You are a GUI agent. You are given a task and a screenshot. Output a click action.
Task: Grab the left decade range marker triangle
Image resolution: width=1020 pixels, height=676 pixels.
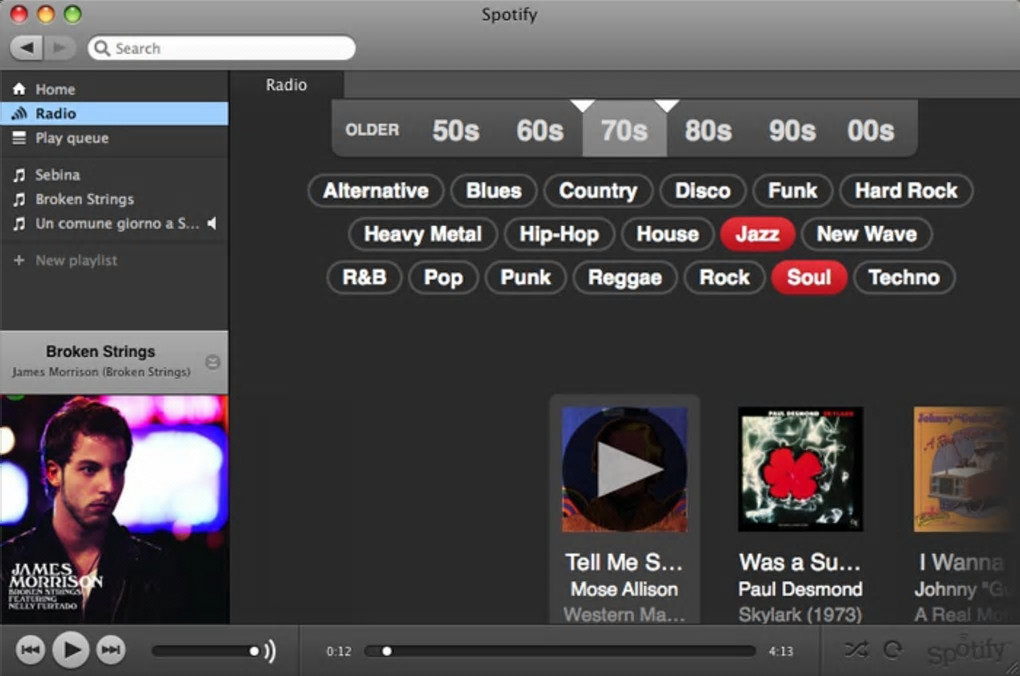(x=582, y=105)
